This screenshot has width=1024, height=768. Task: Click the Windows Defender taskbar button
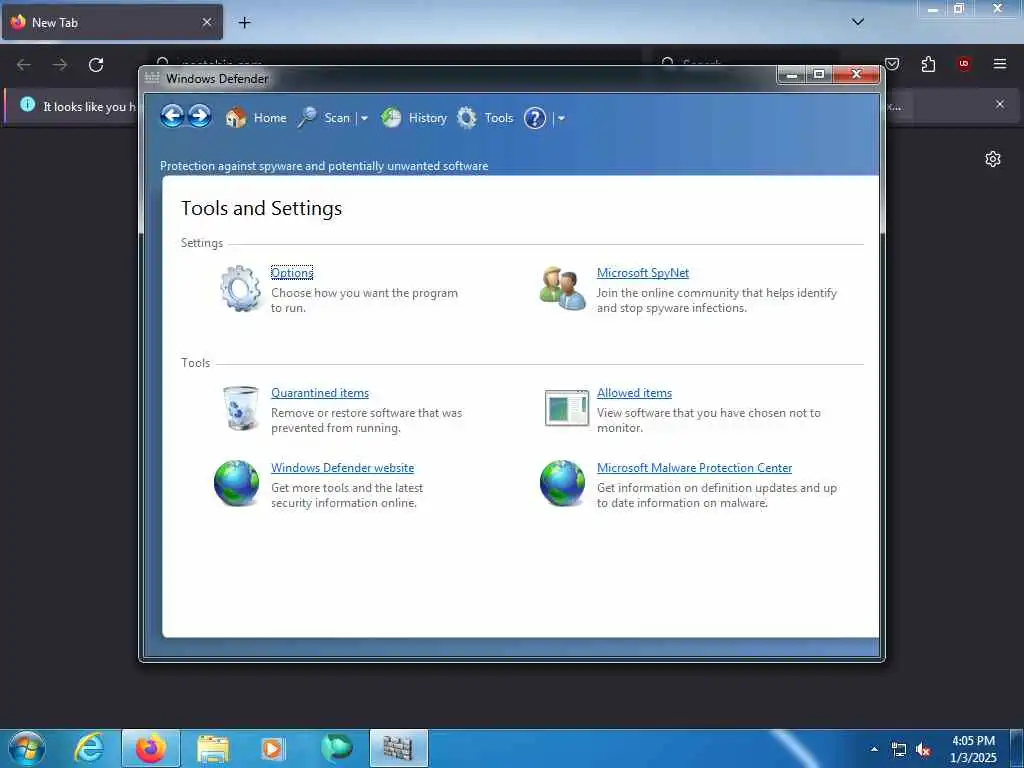tap(398, 748)
